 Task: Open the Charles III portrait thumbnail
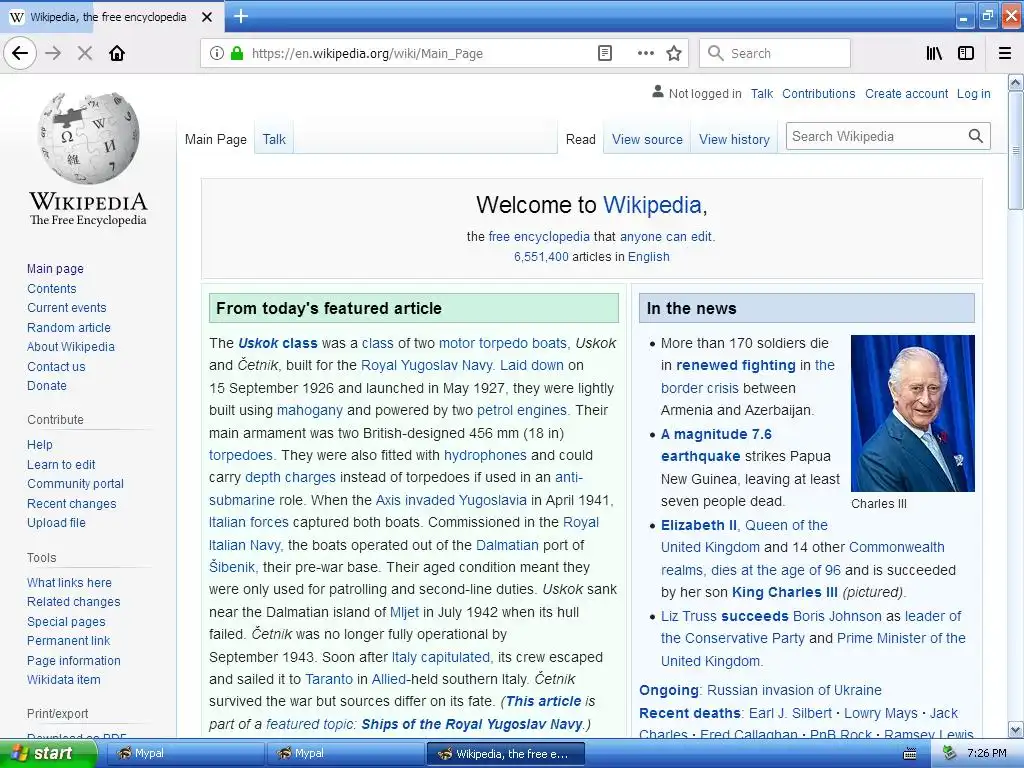coord(912,413)
